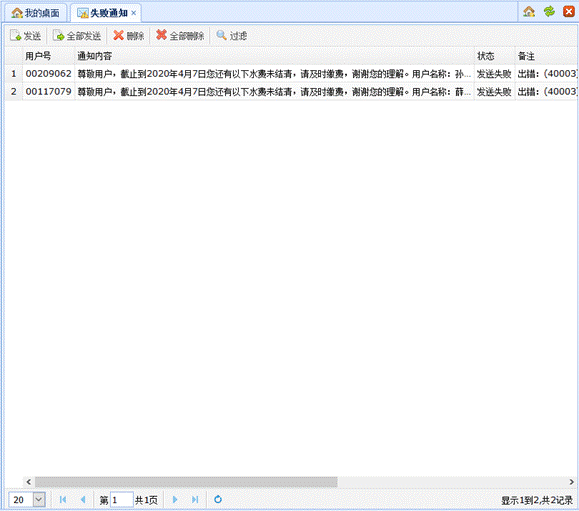Click the green refresh arrows icon
Image resolution: width=579 pixels, height=511 pixels.
[549, 12]
